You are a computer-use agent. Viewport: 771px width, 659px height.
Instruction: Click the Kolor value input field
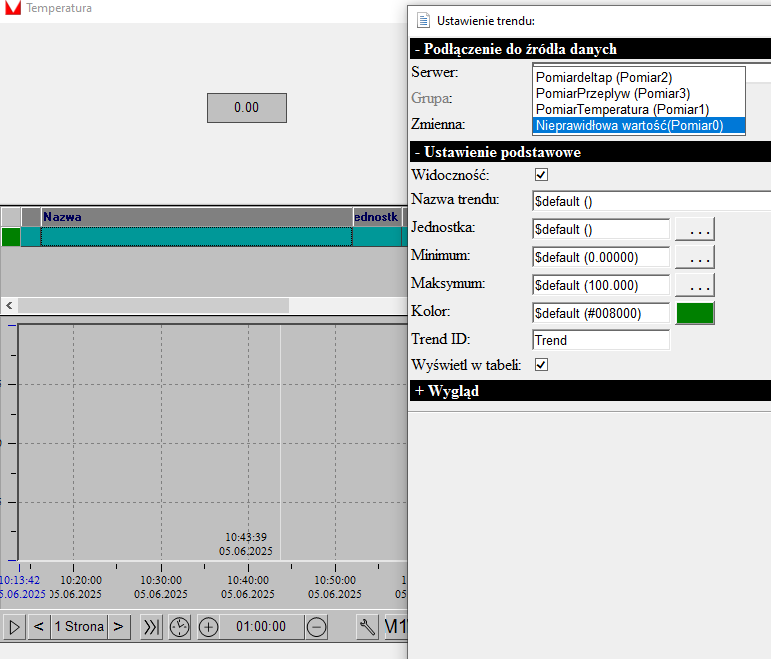[x=601, y=313]
